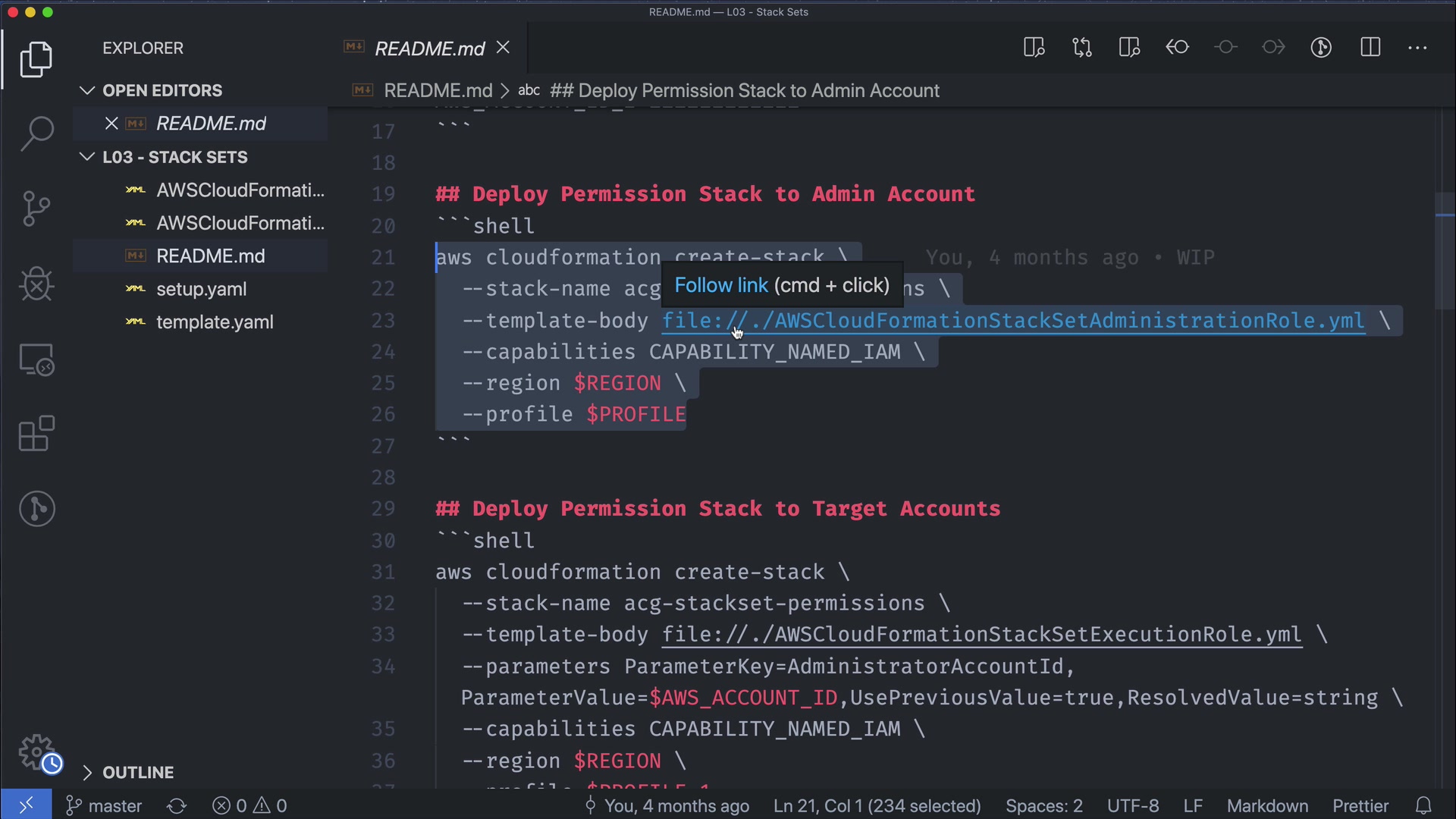Close the README.md editor tab
Image resolution: width=1456 pixels, height=819 pixels.
tap(503, 48)
